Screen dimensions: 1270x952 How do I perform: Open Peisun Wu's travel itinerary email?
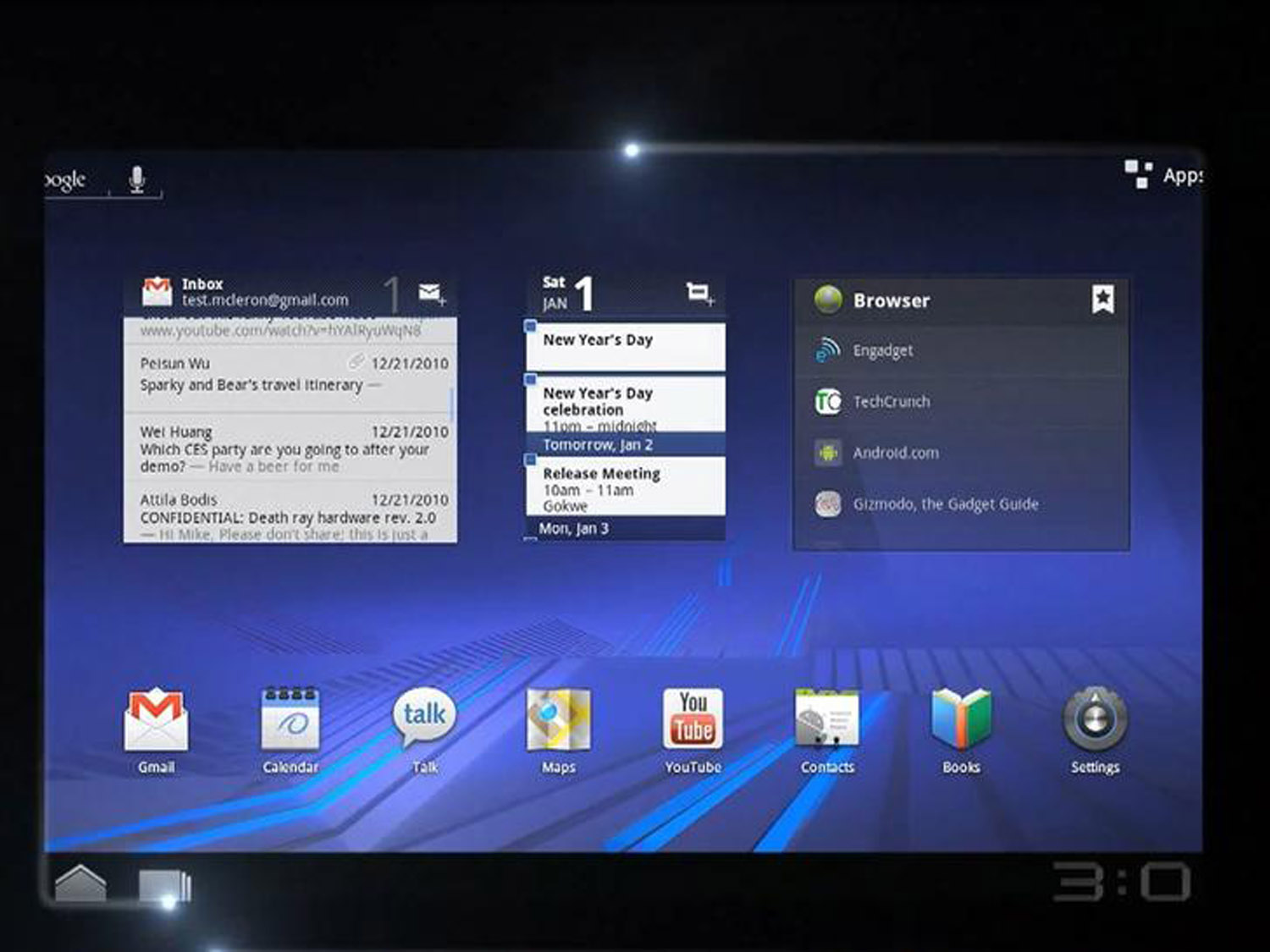pyautogui.click(x=290, y=375)
